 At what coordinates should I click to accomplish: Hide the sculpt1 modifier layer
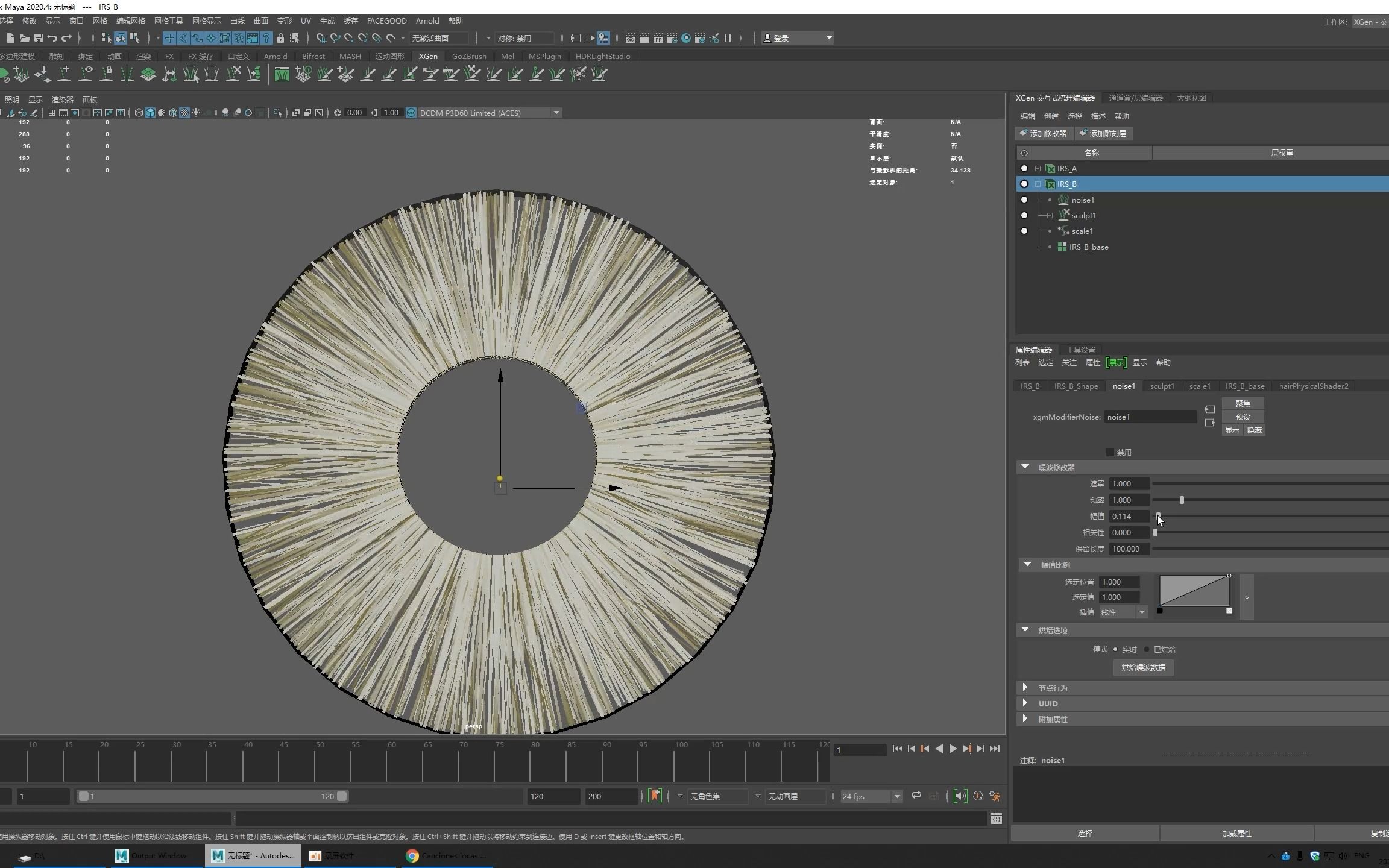click(1024, 215)
